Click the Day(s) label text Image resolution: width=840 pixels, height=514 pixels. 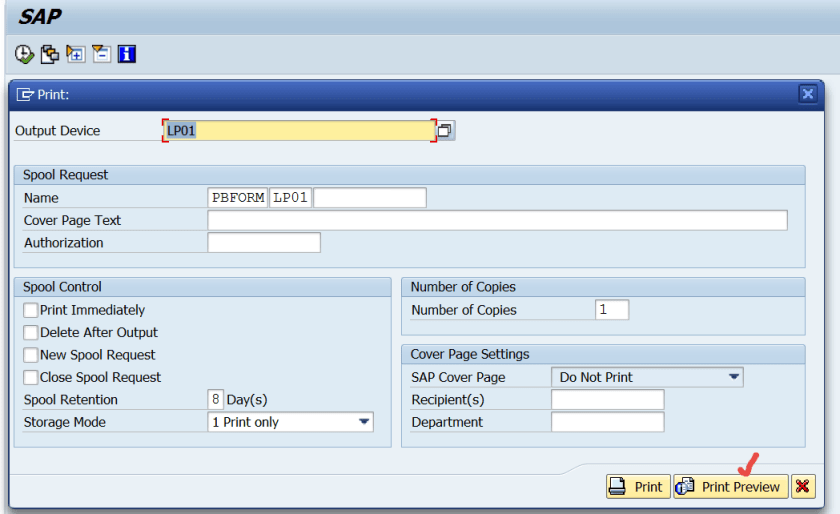[x=247, y=400]
